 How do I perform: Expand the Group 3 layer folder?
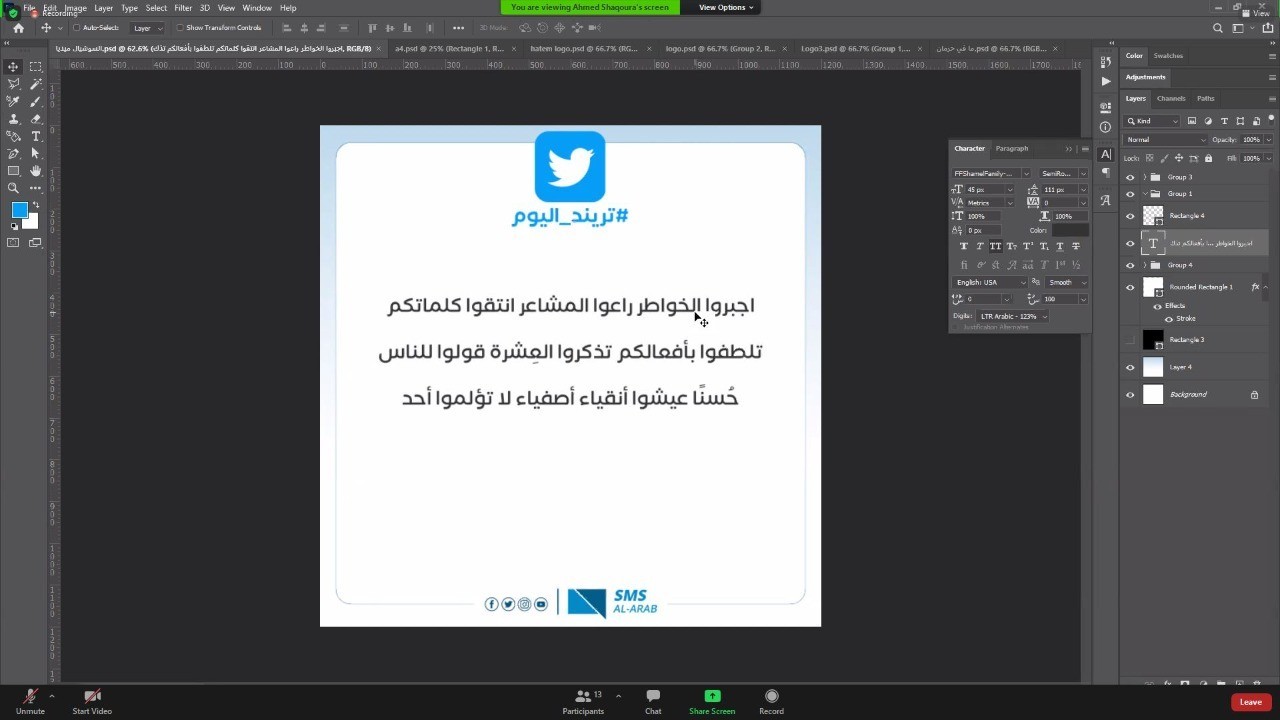pos(1144,177)
